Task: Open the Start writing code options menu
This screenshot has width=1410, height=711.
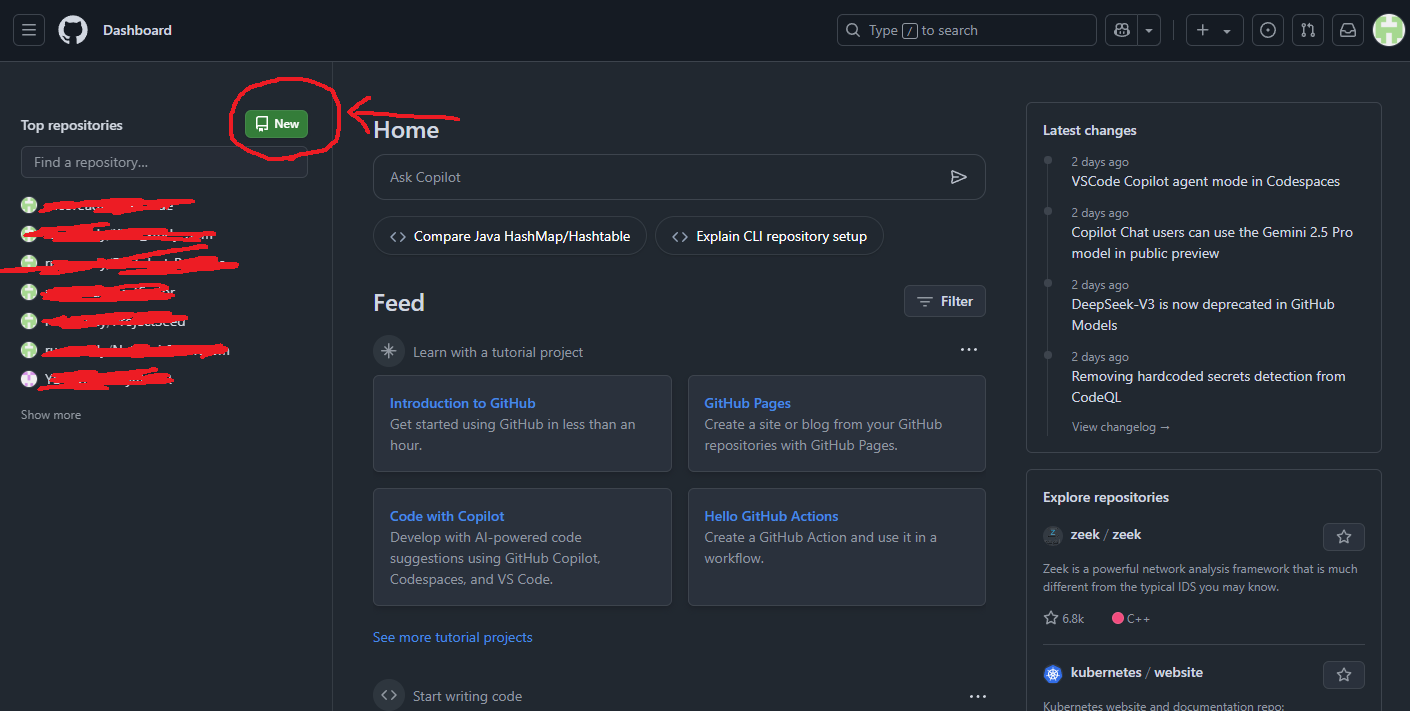Action: 978,696
